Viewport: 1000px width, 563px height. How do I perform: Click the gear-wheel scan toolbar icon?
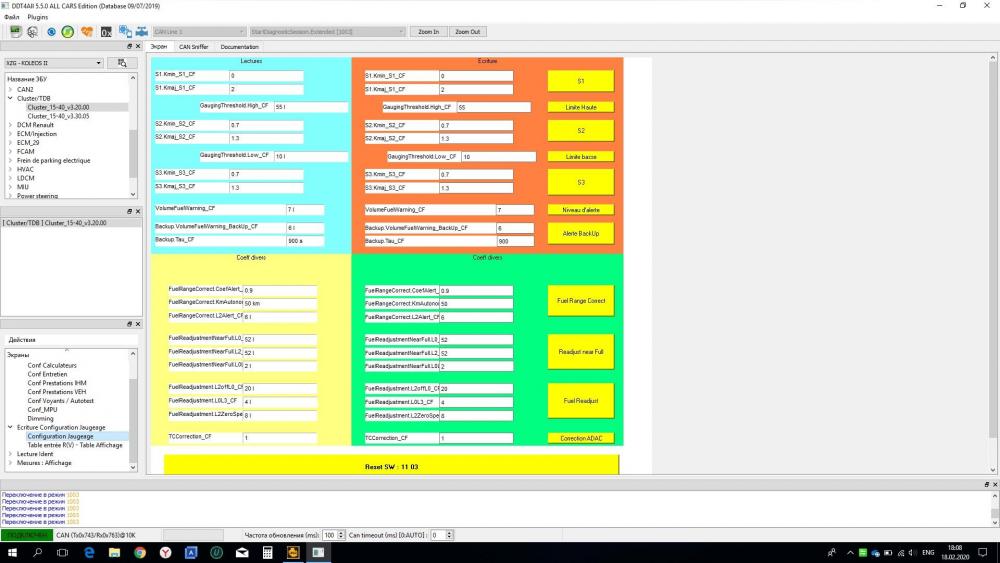(33, 31)
